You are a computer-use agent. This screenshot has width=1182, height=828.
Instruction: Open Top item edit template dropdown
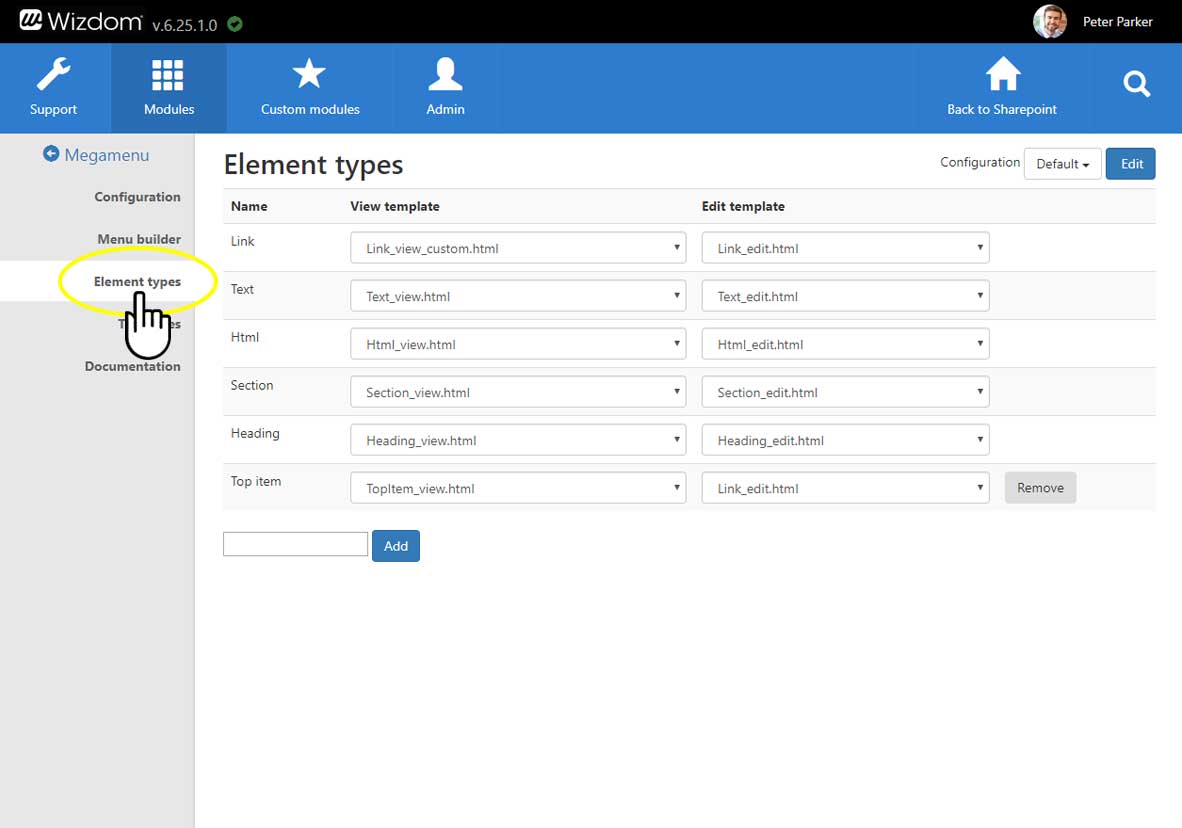[x=845, y=488]
